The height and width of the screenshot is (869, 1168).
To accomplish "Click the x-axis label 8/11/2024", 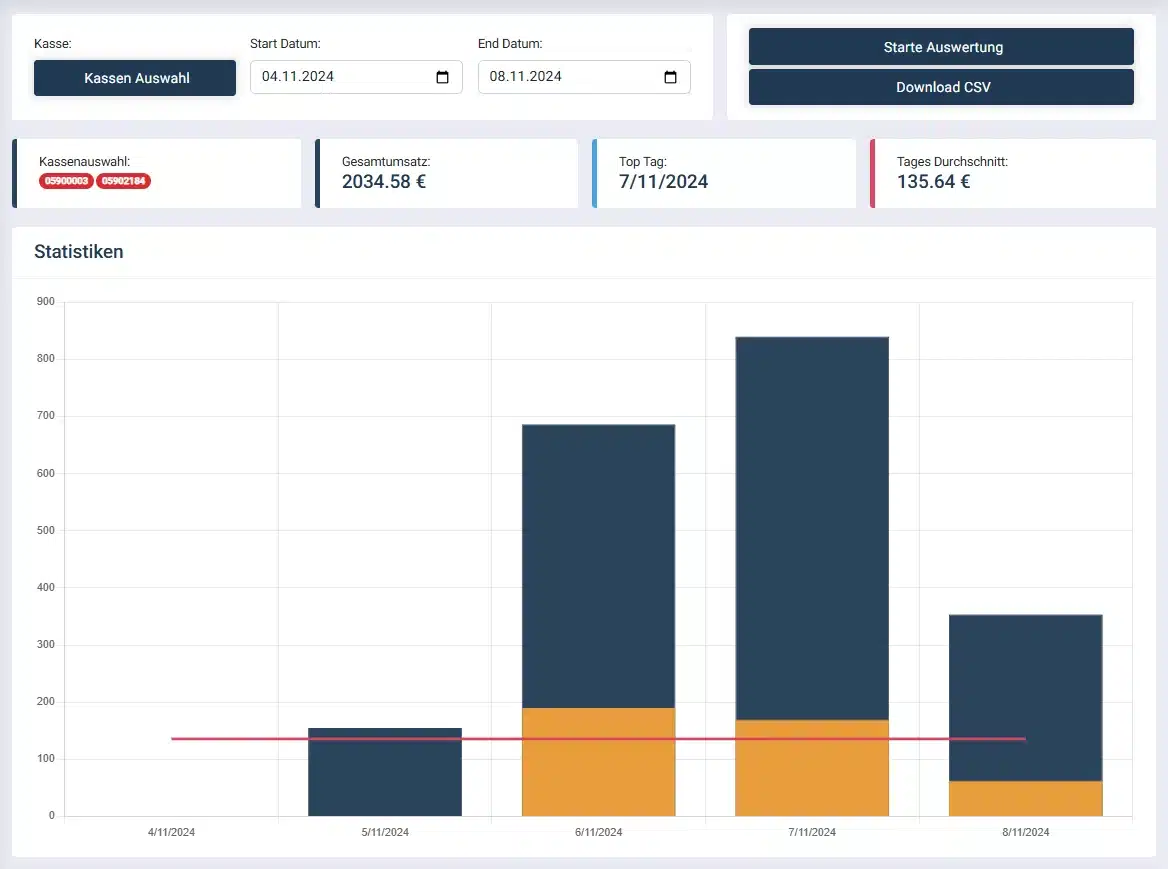I will (x=1026, y=832).
